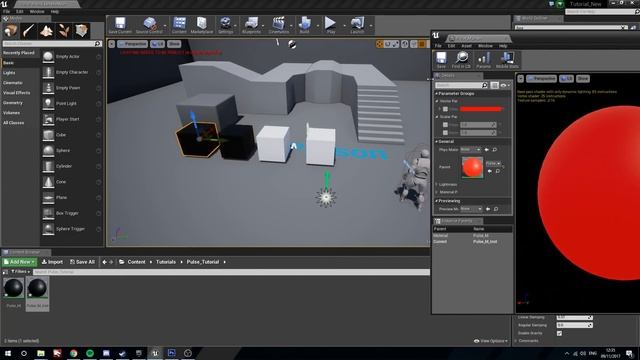Viewport: 640px width, 360px height.
Task: Toggle the Enable Gravity checkbox
Action: coord(559,333)
